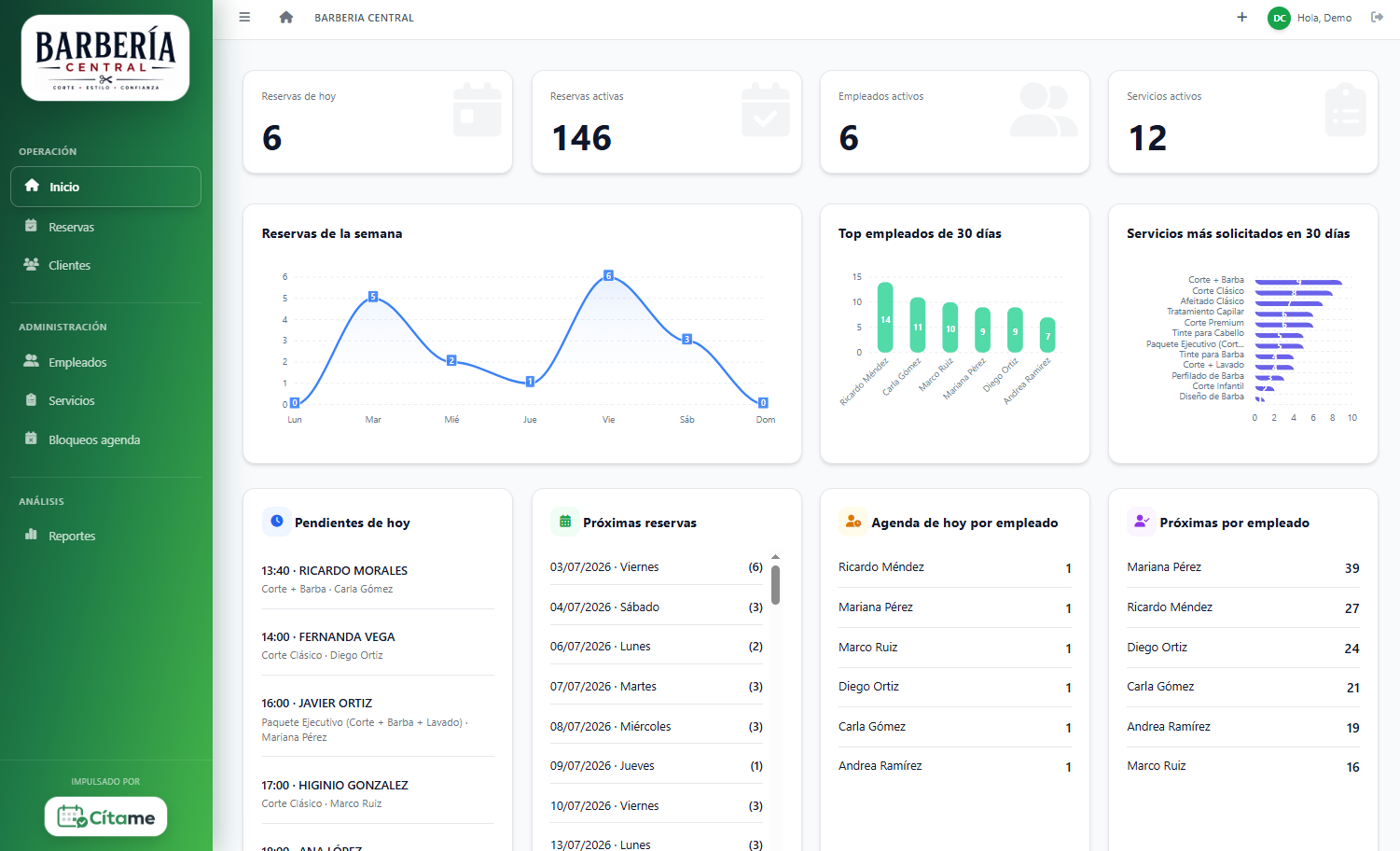Click the Saturday data point labeled 3
1400x851 pixels.
(686, 339)
